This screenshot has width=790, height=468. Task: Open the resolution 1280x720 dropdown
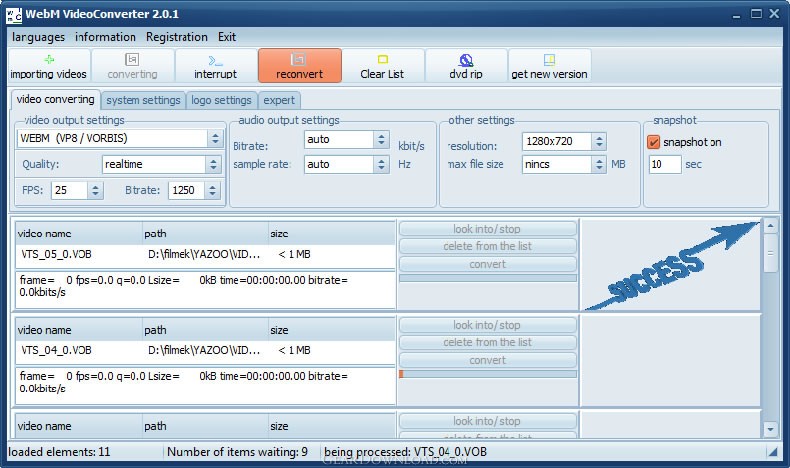point(599,142)
